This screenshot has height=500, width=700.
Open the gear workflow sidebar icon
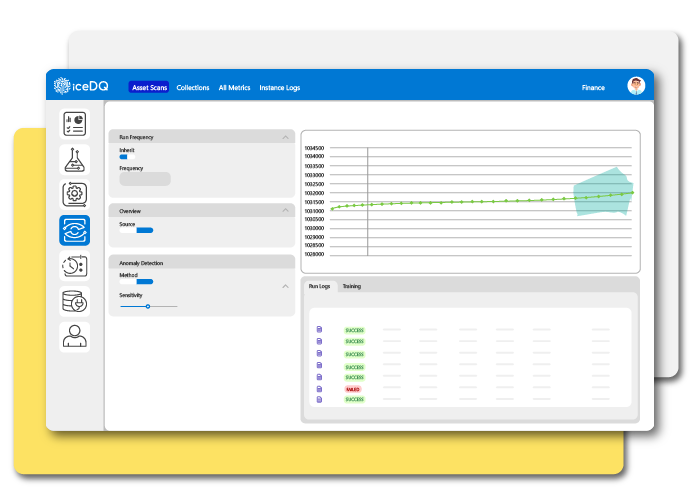point(75,195)
